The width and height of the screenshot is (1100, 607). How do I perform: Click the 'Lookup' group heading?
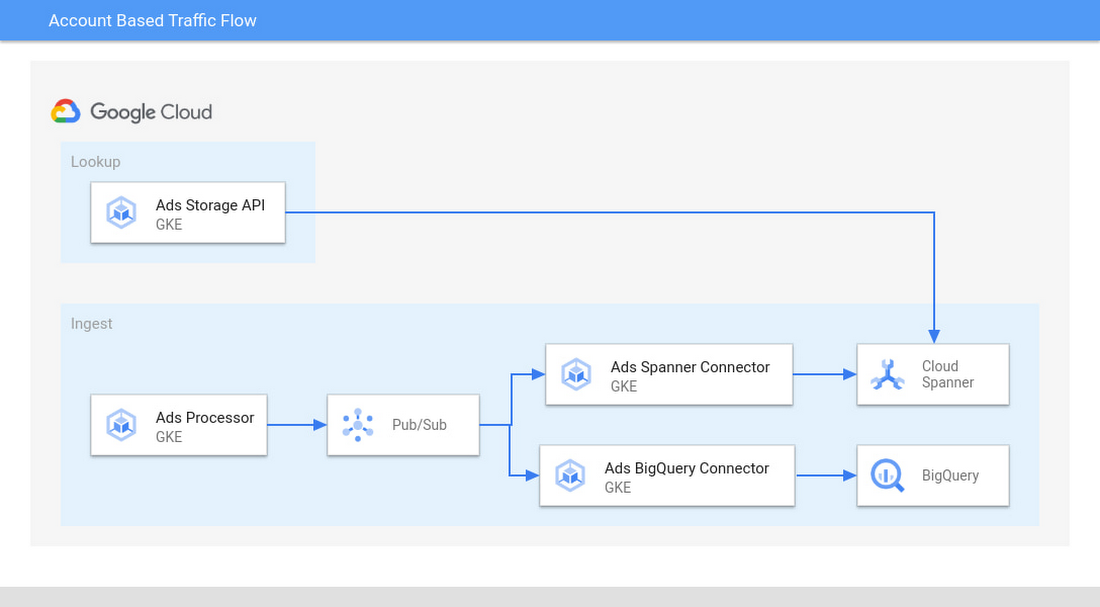(x=95, y=161)
